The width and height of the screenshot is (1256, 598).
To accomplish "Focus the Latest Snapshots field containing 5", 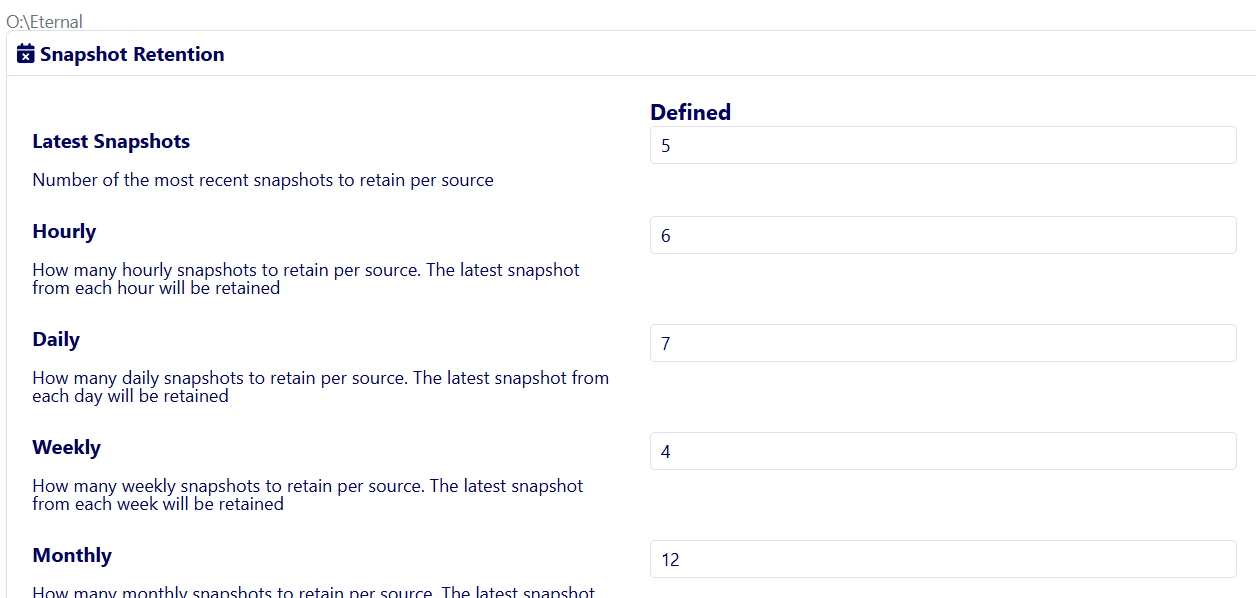I will point(942,145).
